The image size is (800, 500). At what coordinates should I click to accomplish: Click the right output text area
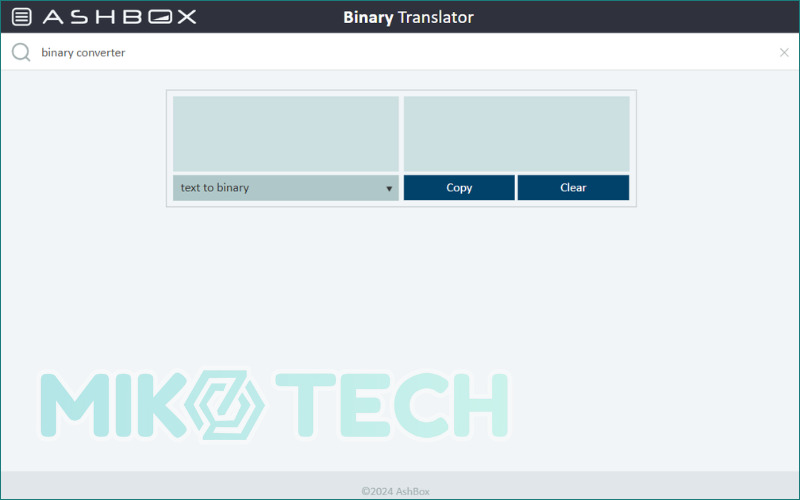pos(516,134)
